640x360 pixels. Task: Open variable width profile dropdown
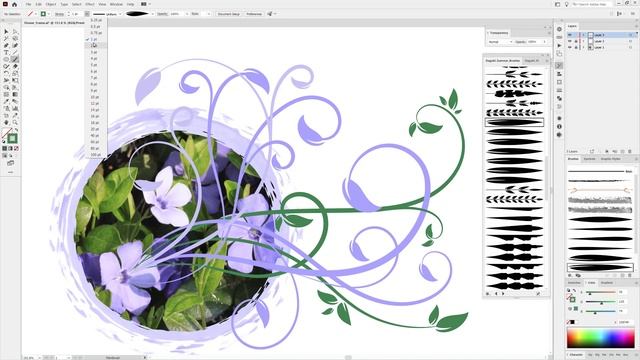[x=120, y=14]
